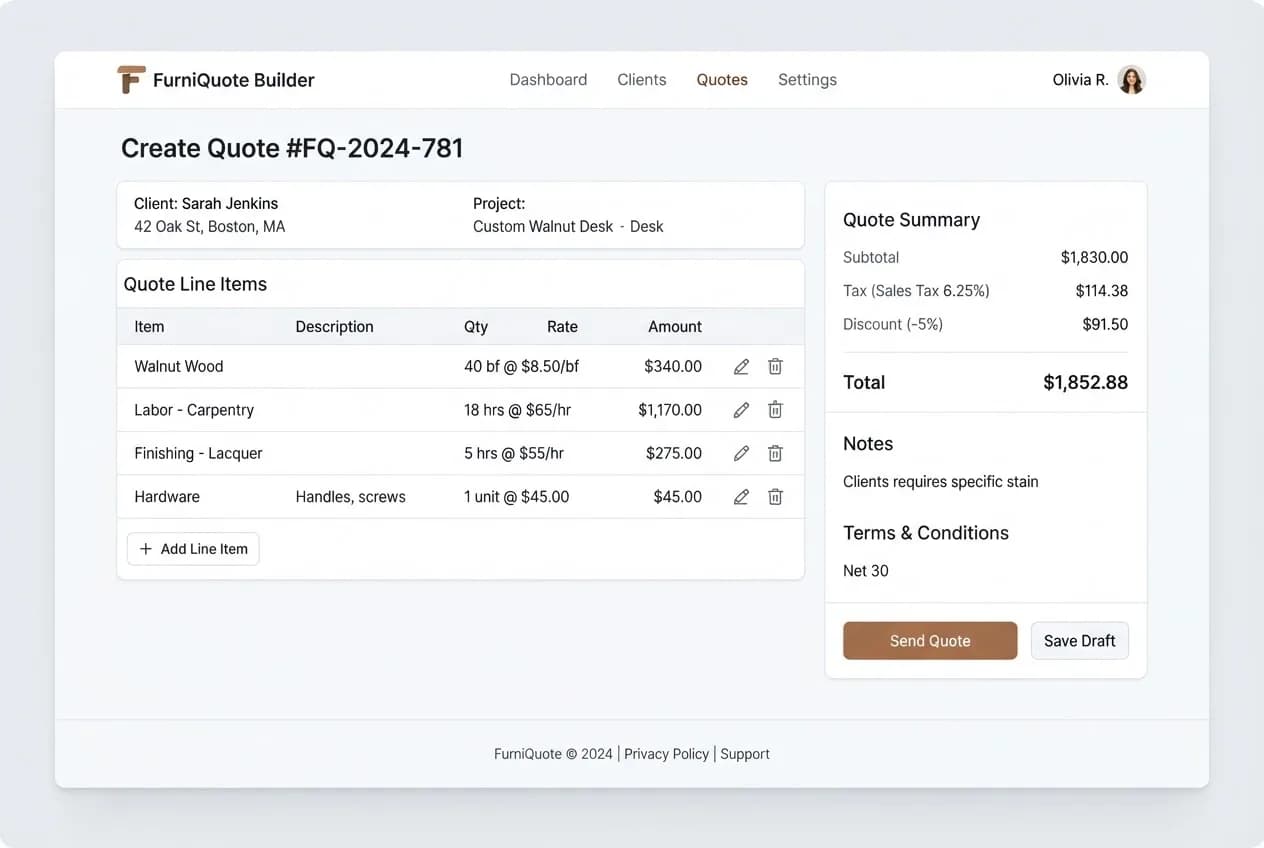This screenshot has height=848, width=1264.
Task: Select project Custom Walnut Desk - Desk
Action: coord(568,227)
